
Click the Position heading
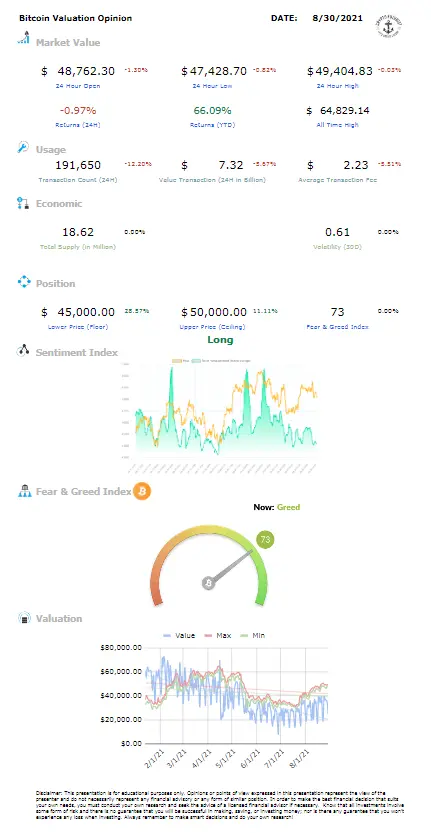(x=55, y=283)
